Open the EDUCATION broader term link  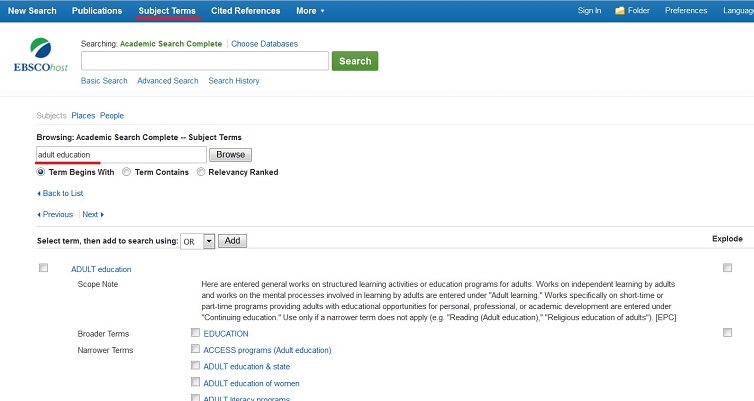click(226, 334)
